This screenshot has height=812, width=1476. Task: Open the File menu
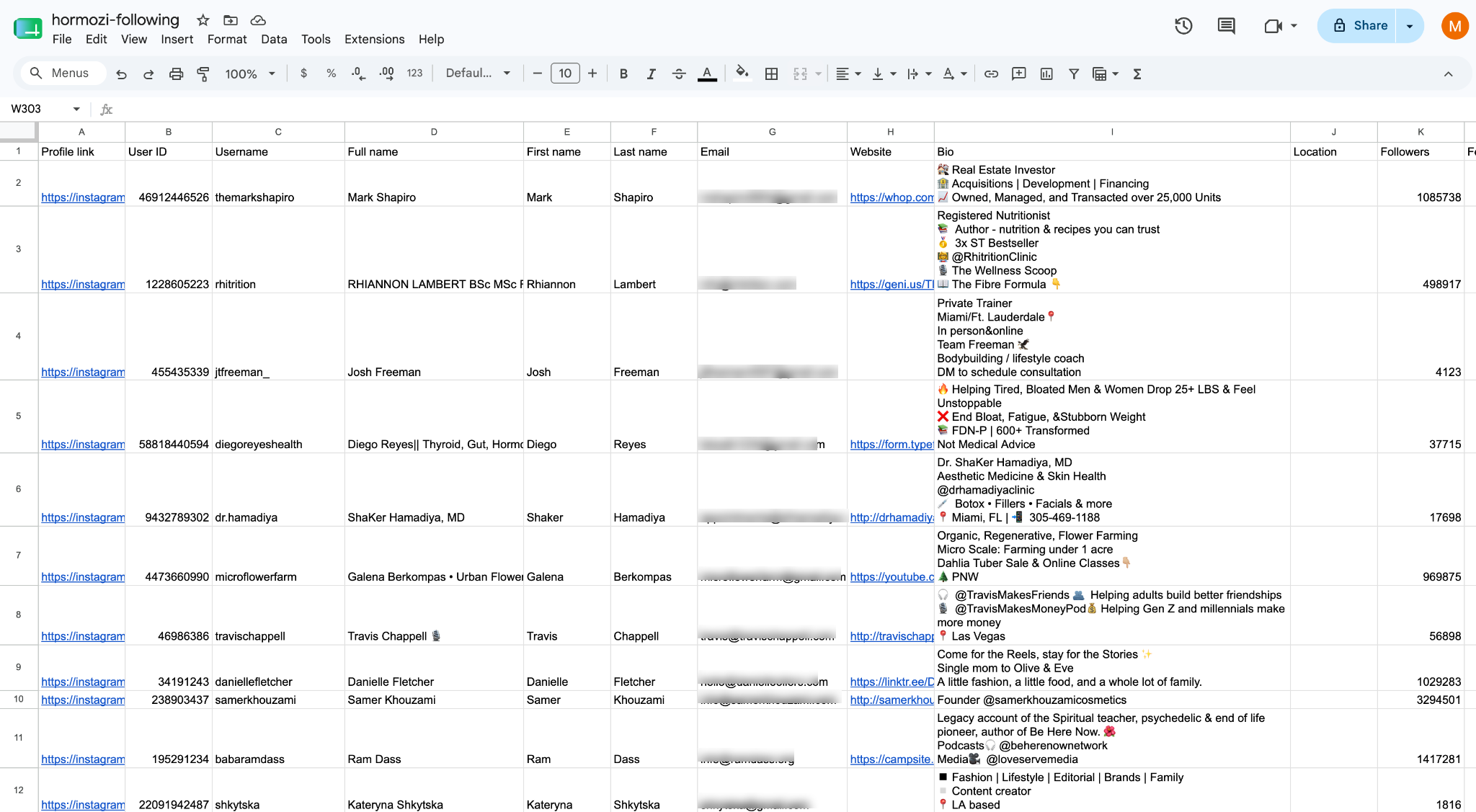[x=62, y=39]
